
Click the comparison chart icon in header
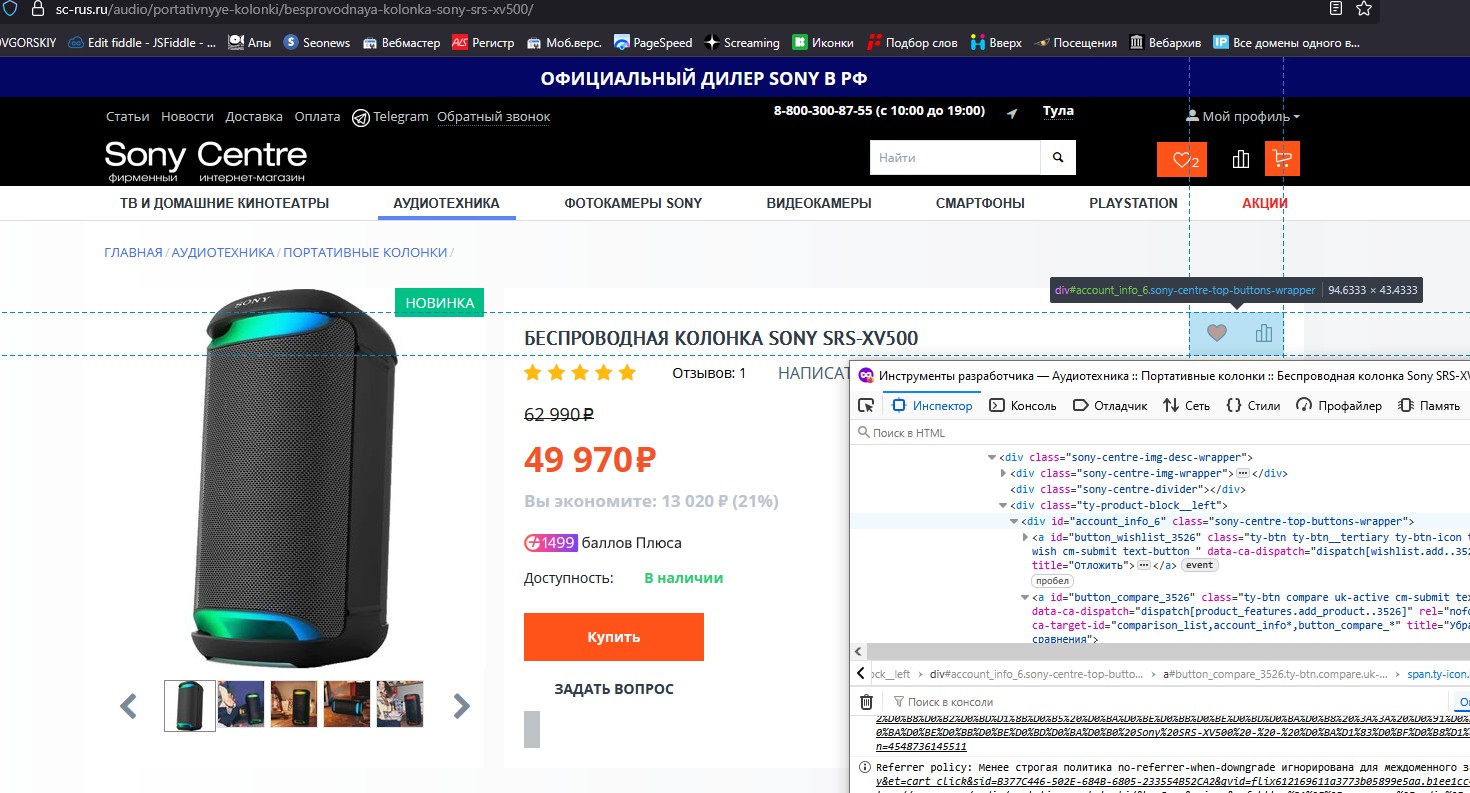pos(1241,160)
